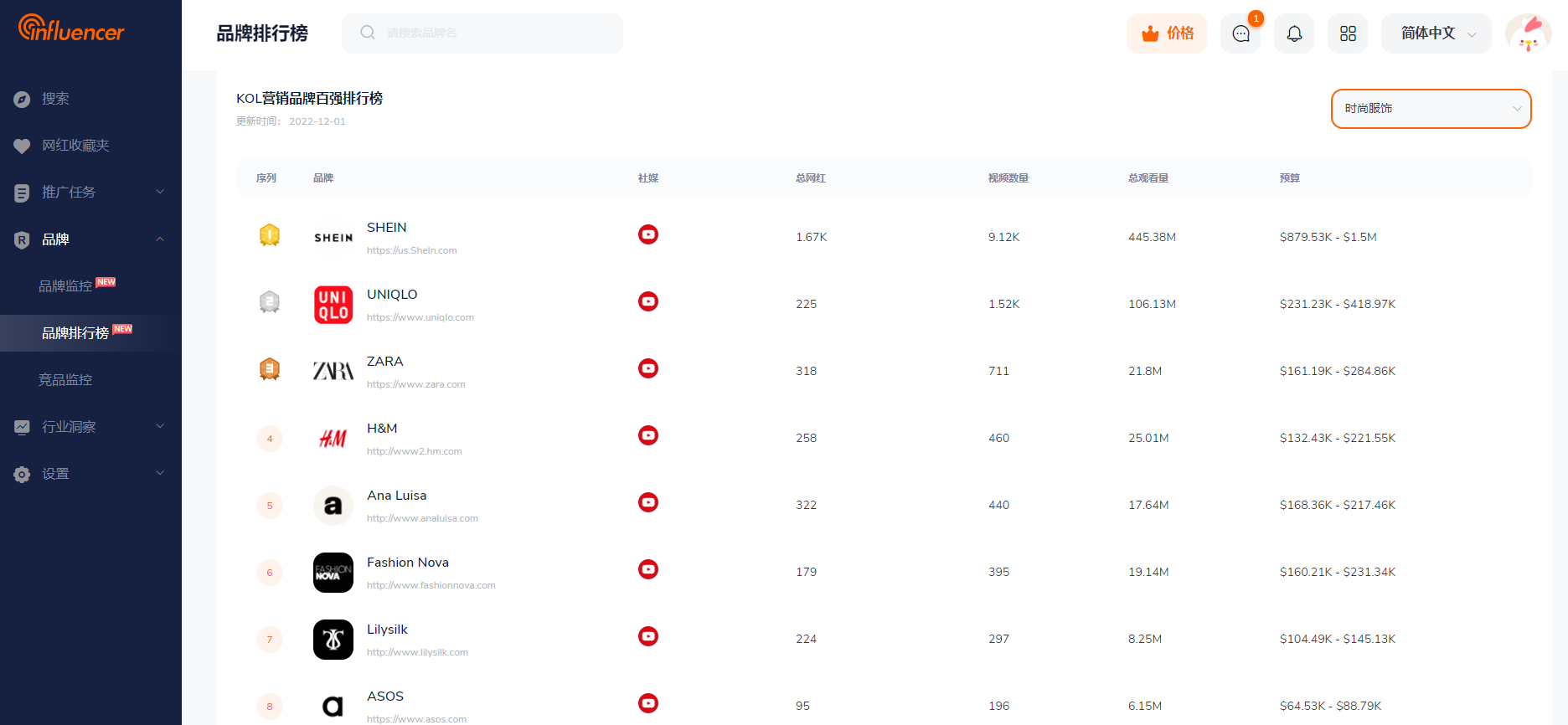
Task: Click the UNIQLO brand logo
Action: [x=333, y=305]
